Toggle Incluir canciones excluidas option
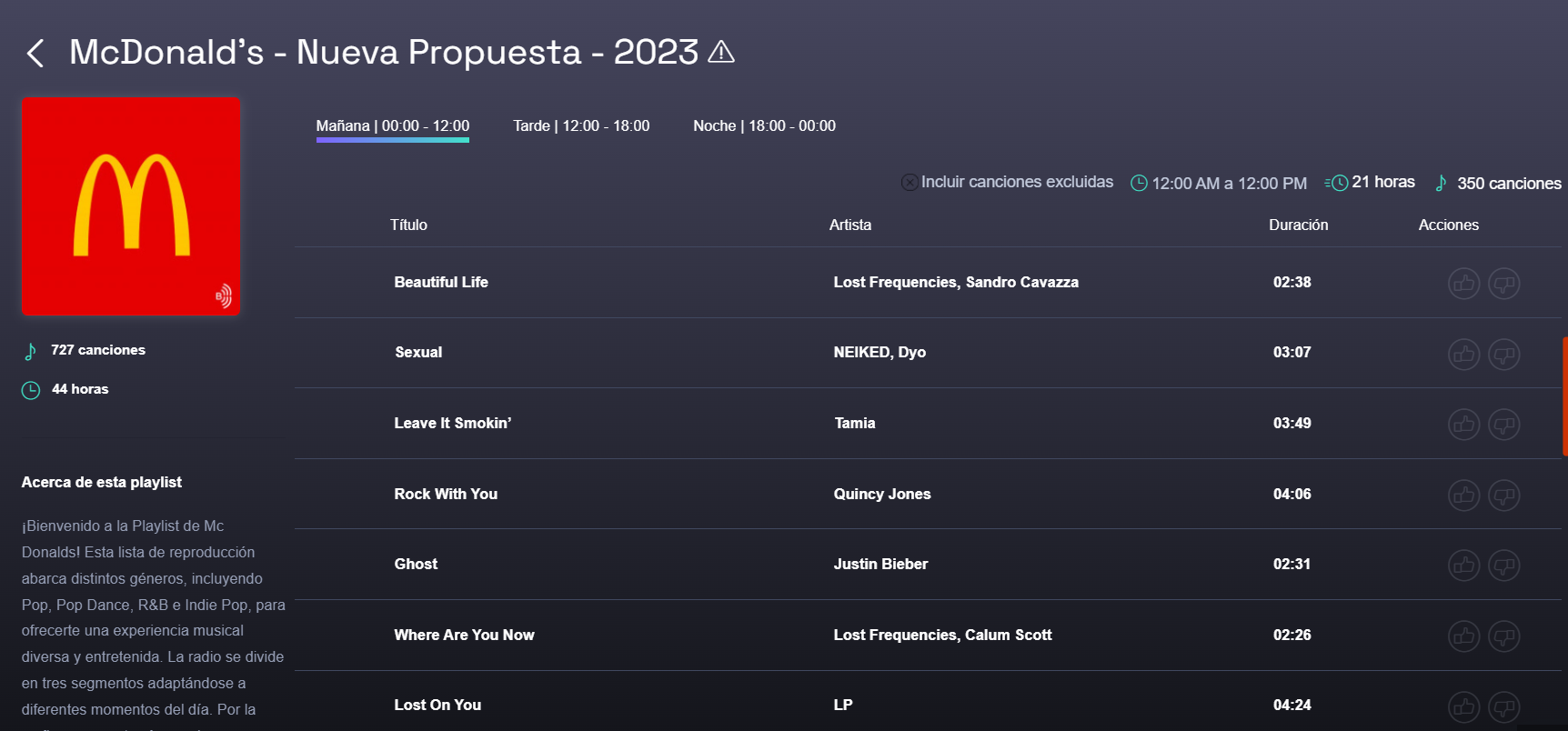 (1007, 182)
